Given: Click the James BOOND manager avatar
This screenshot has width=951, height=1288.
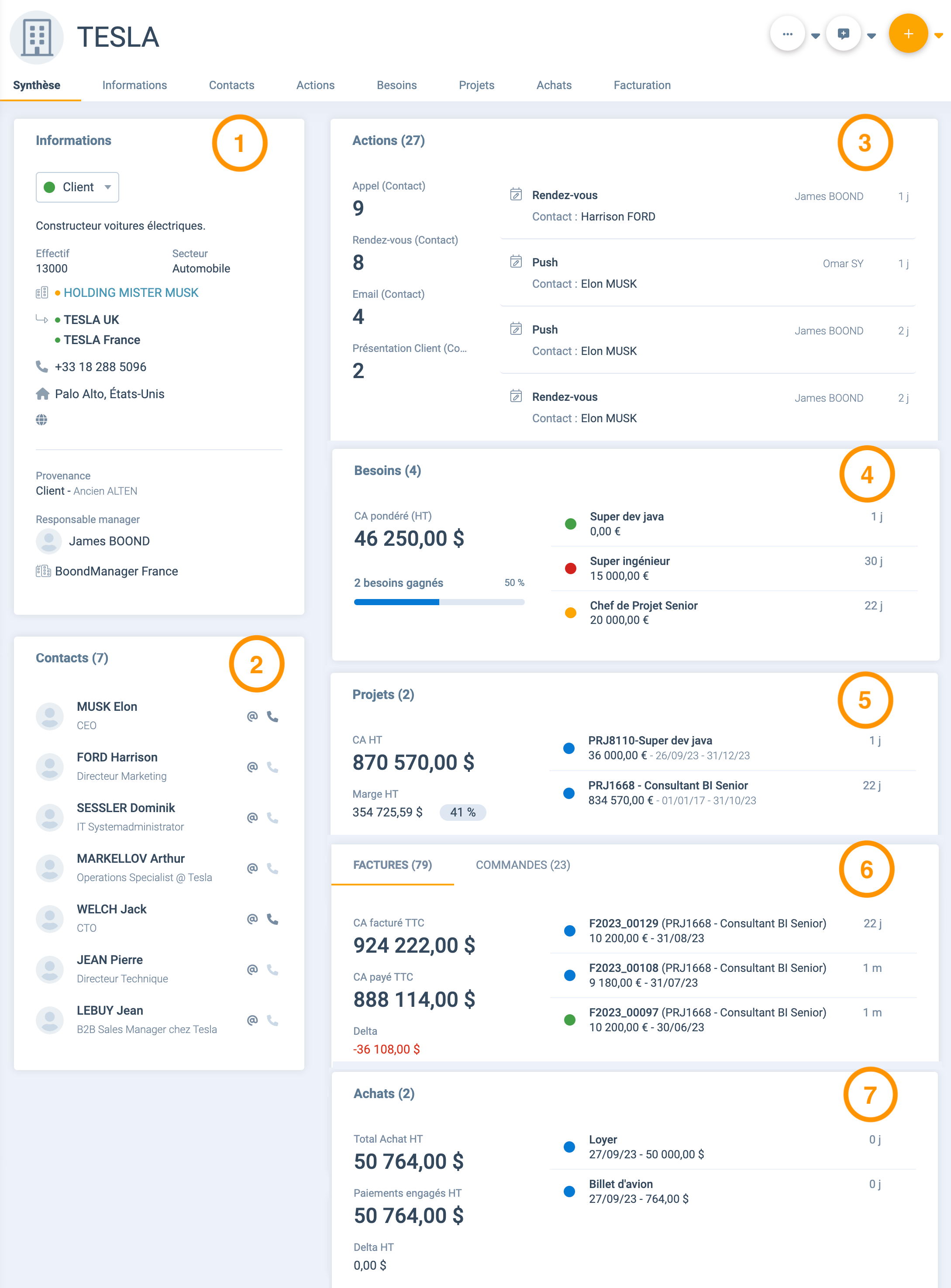Looking at the screenshot, I should [x=49, y=541].
